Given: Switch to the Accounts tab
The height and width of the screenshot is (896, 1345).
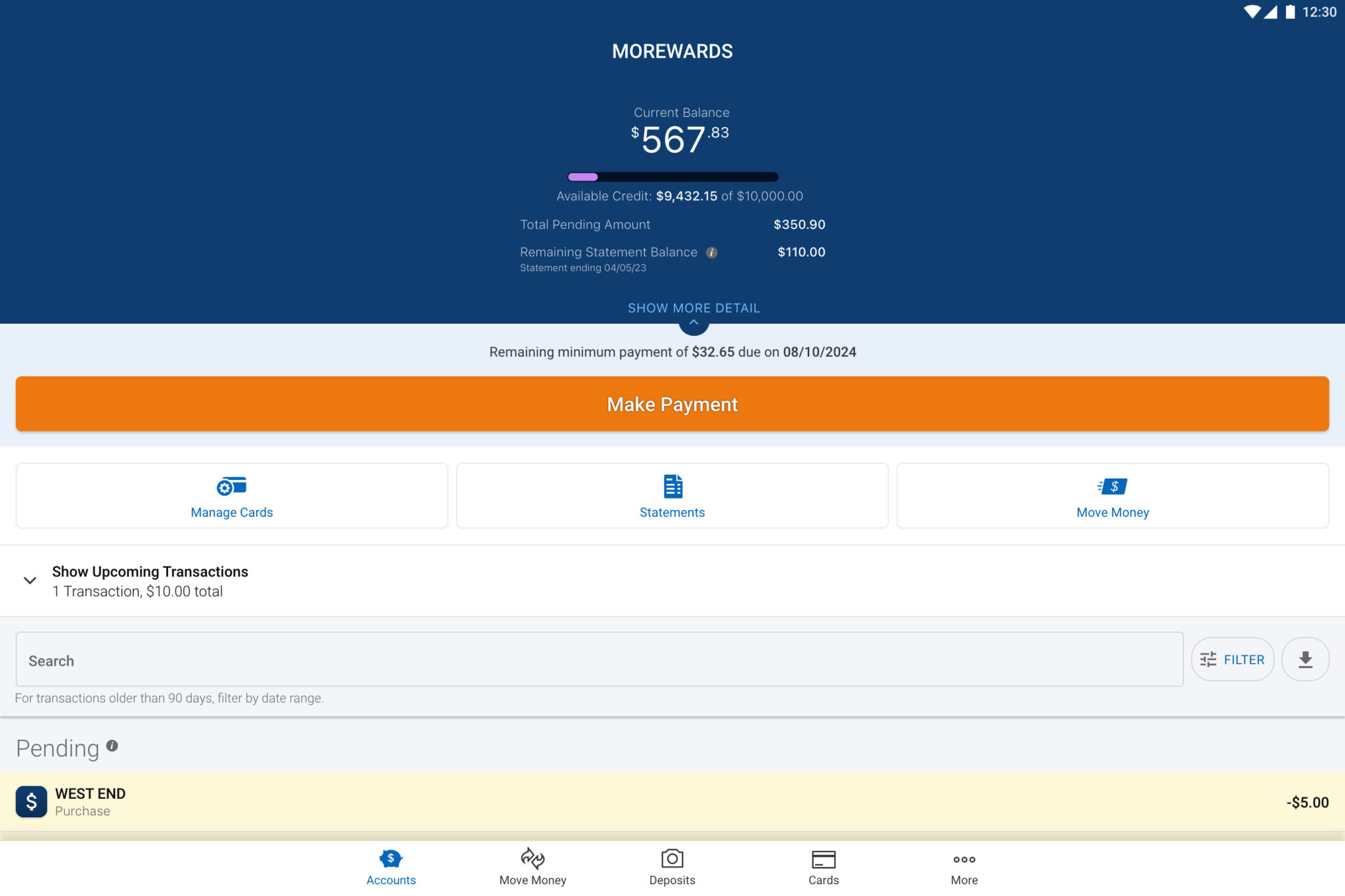Looking at the screenshot, I should [391, 866].
